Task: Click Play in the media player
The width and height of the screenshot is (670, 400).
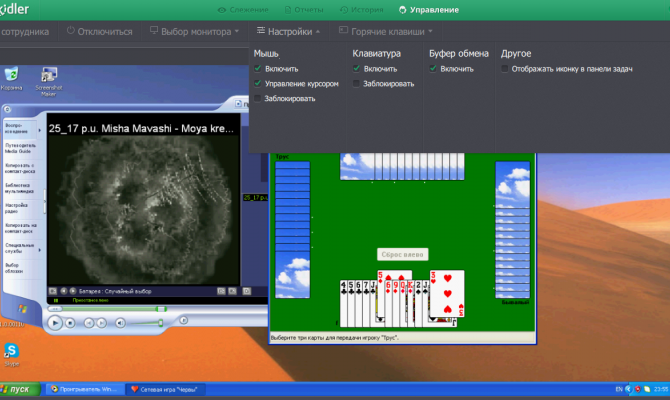Action: [55, 323]
